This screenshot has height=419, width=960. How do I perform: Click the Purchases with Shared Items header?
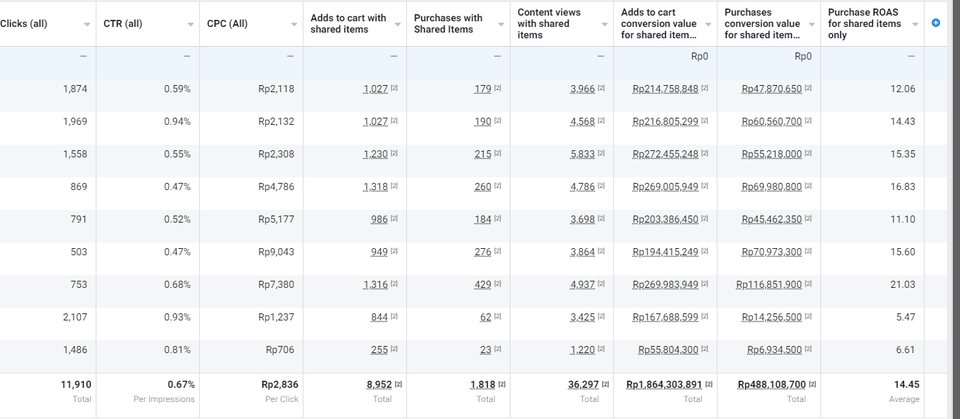[448, 23]
